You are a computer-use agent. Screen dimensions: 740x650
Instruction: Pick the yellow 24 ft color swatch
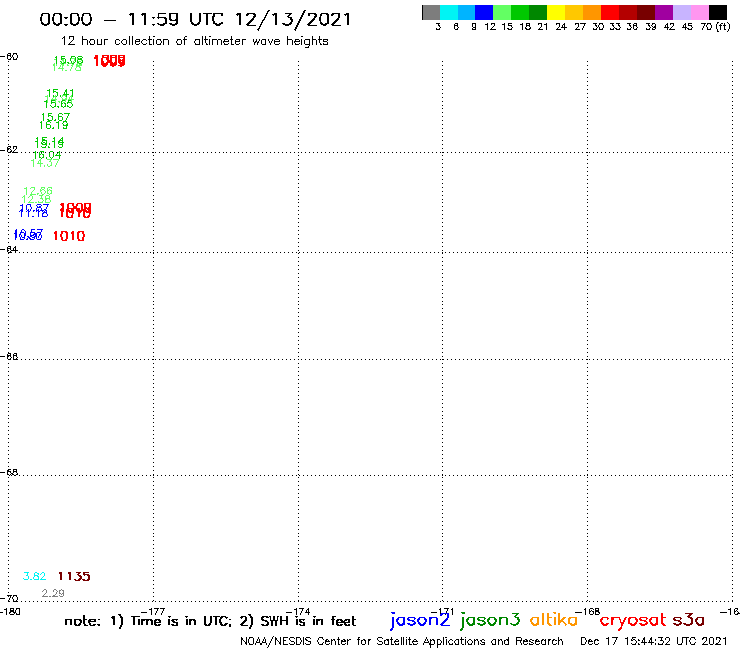556,12
